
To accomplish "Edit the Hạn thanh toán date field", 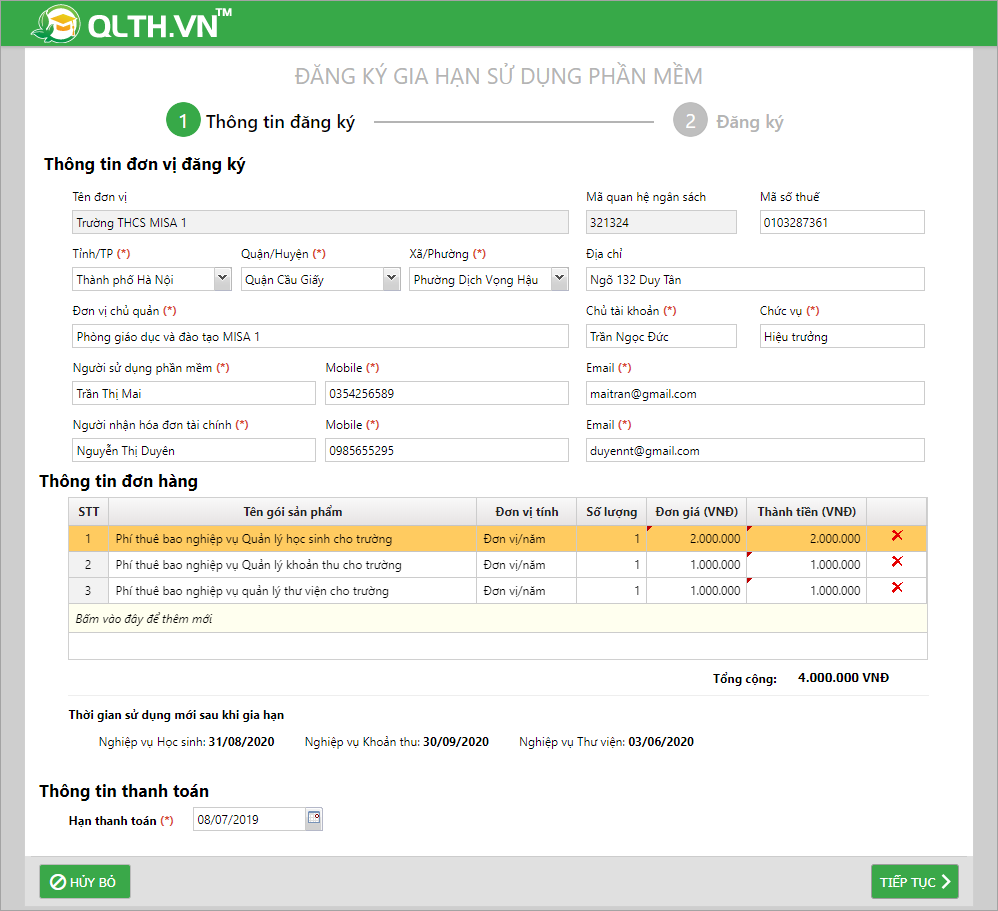I will pos(250,819).
